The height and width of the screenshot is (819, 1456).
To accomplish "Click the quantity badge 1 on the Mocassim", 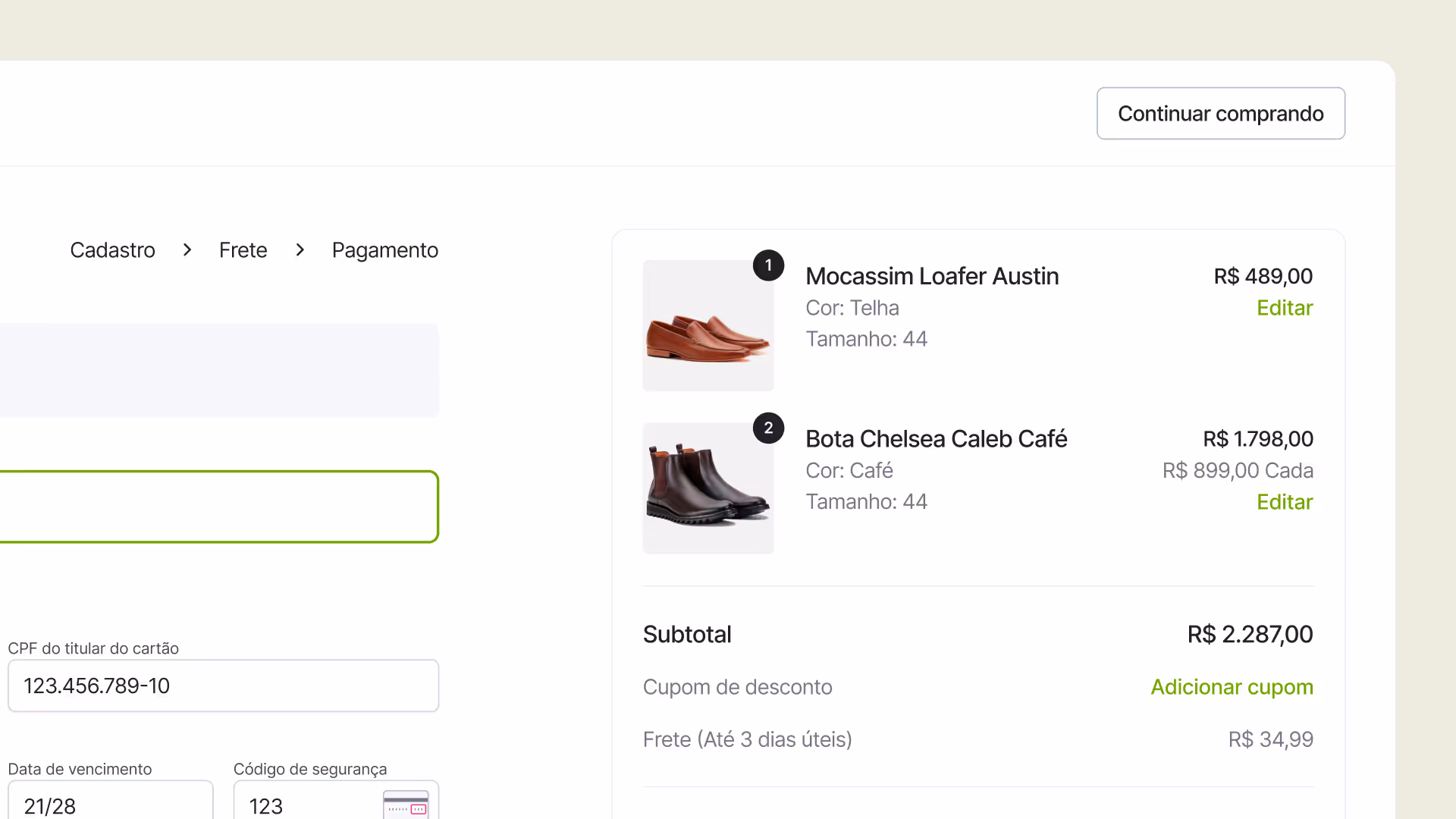I will click(x=768, y=265).
